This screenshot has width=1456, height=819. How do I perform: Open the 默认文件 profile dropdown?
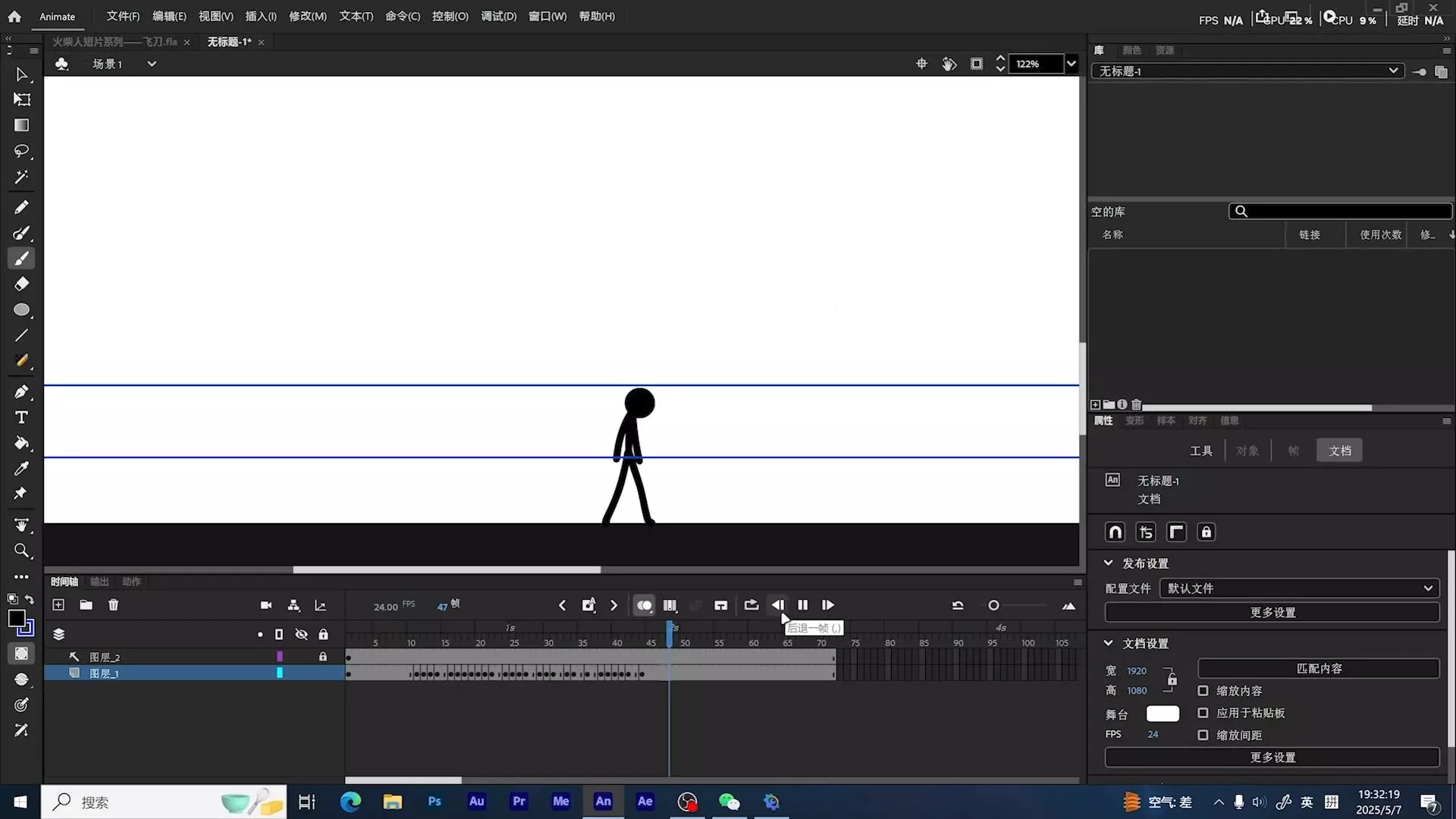tap(1298, 588)
